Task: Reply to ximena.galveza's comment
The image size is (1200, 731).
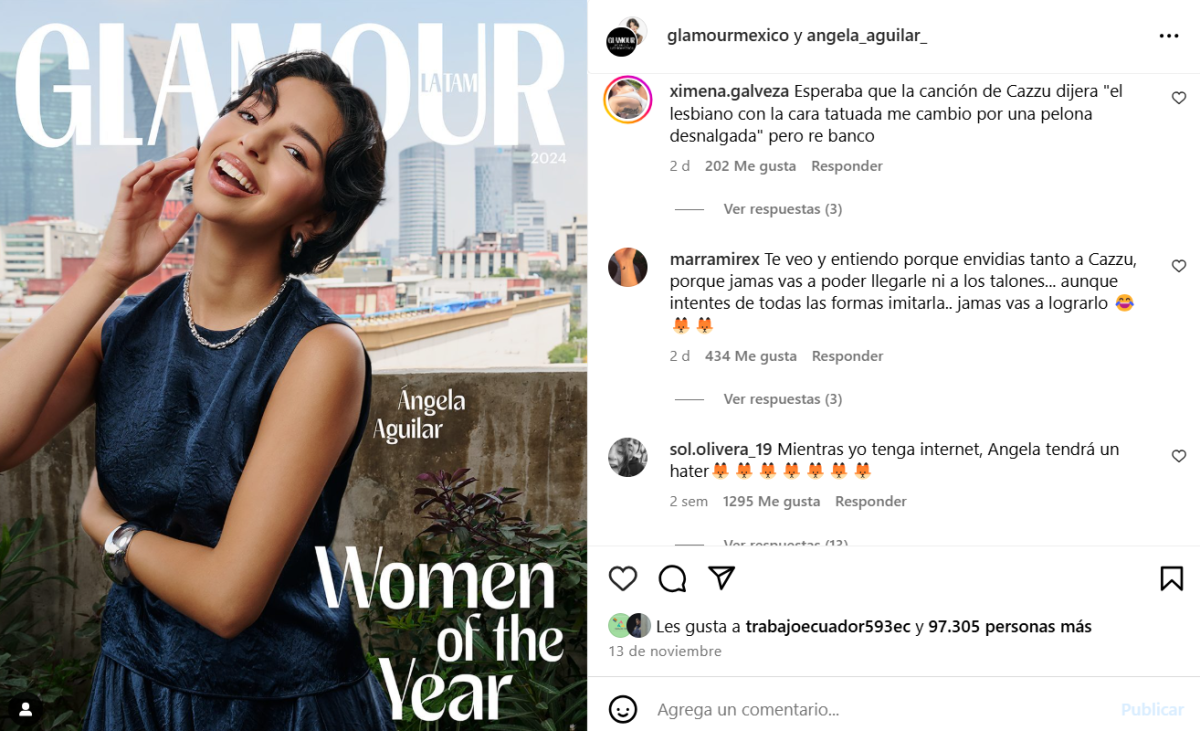Action: [847, 166]
